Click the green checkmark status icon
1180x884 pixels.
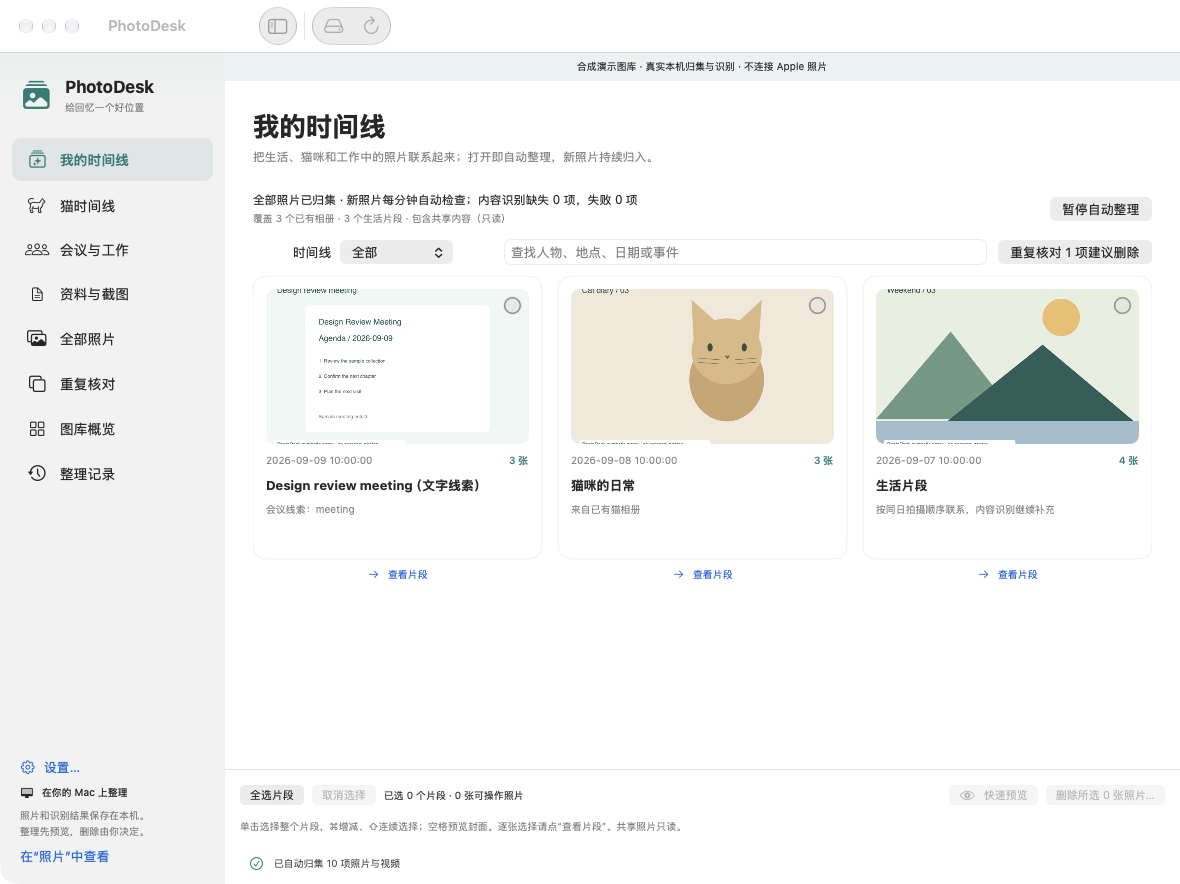pos(257,863)
